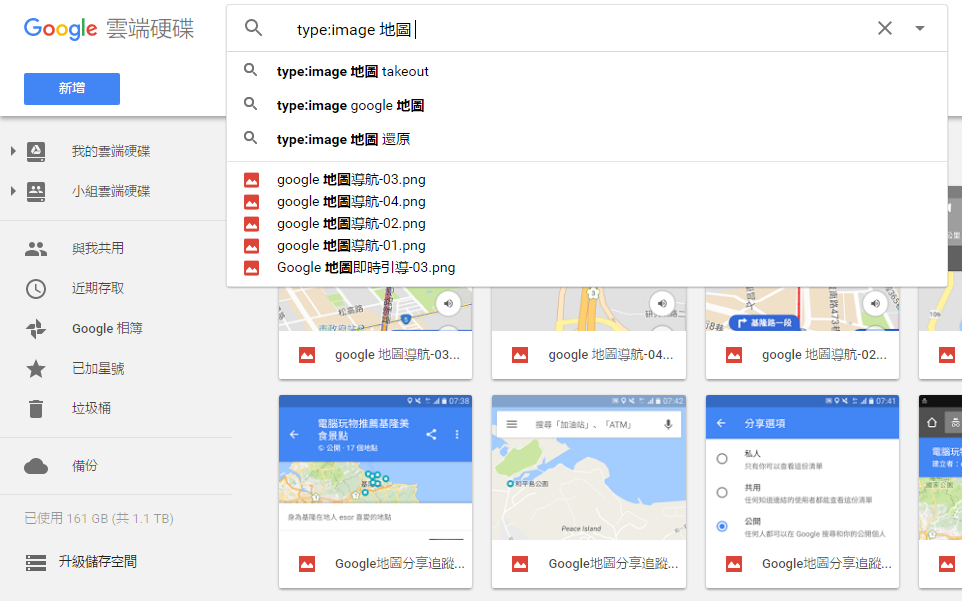
Task: Clear the search query with the X icon
Action: pyautogui.click(x=884, y=28)
